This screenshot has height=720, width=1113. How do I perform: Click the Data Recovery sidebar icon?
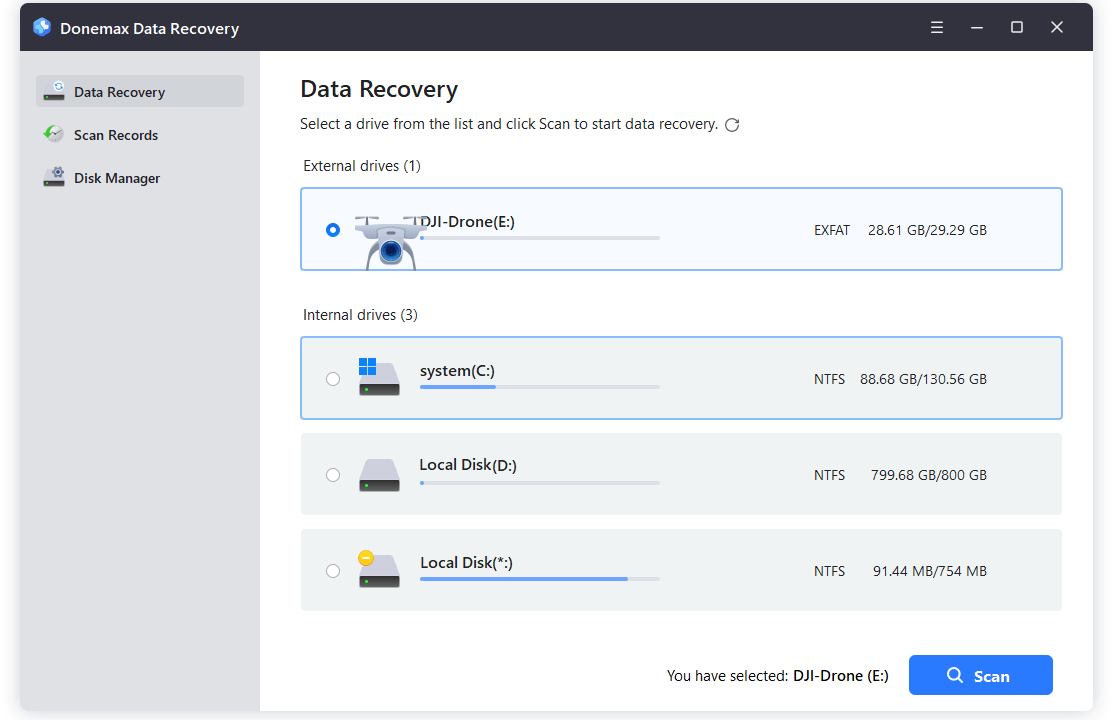coord(53,91)
